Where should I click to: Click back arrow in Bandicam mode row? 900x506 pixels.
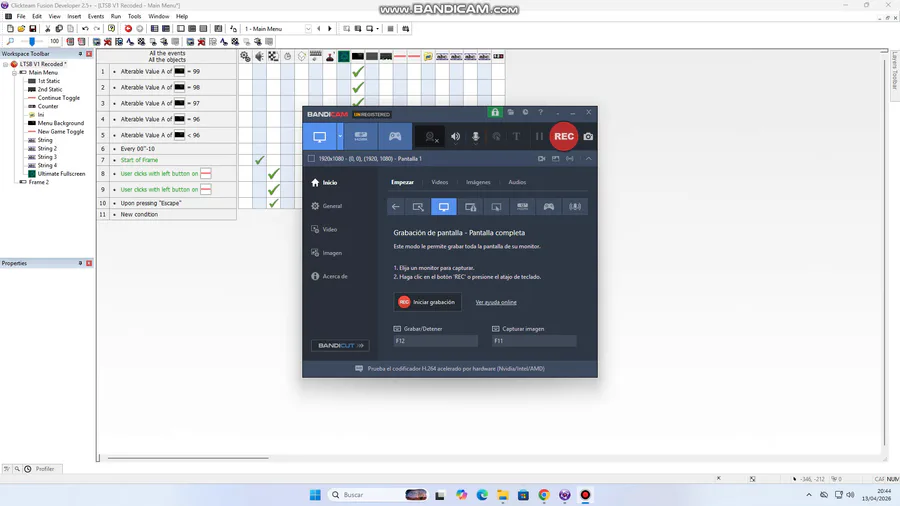(x=395, y=207)
